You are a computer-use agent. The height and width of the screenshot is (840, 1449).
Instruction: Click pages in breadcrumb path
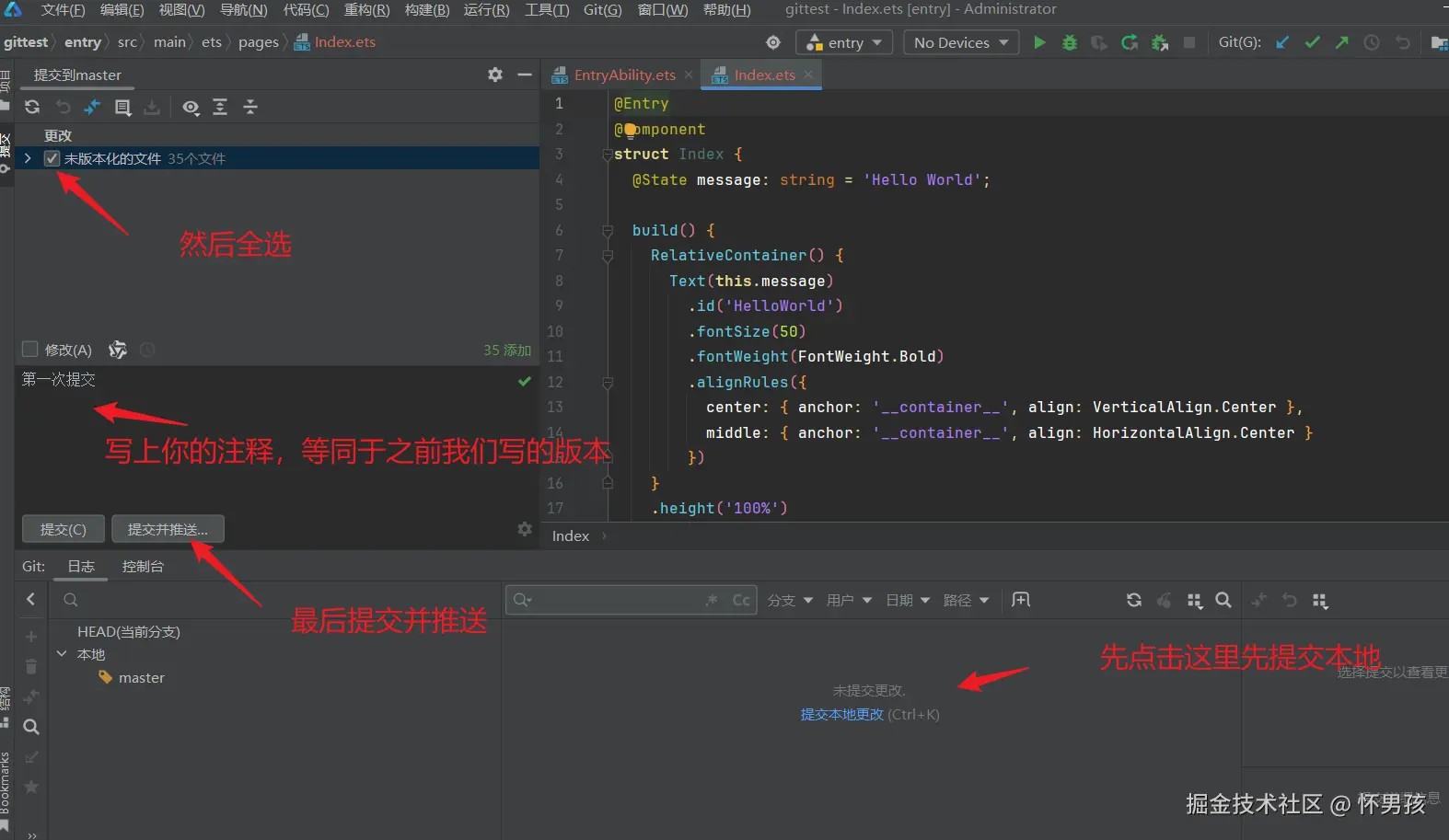click(259, 42)
